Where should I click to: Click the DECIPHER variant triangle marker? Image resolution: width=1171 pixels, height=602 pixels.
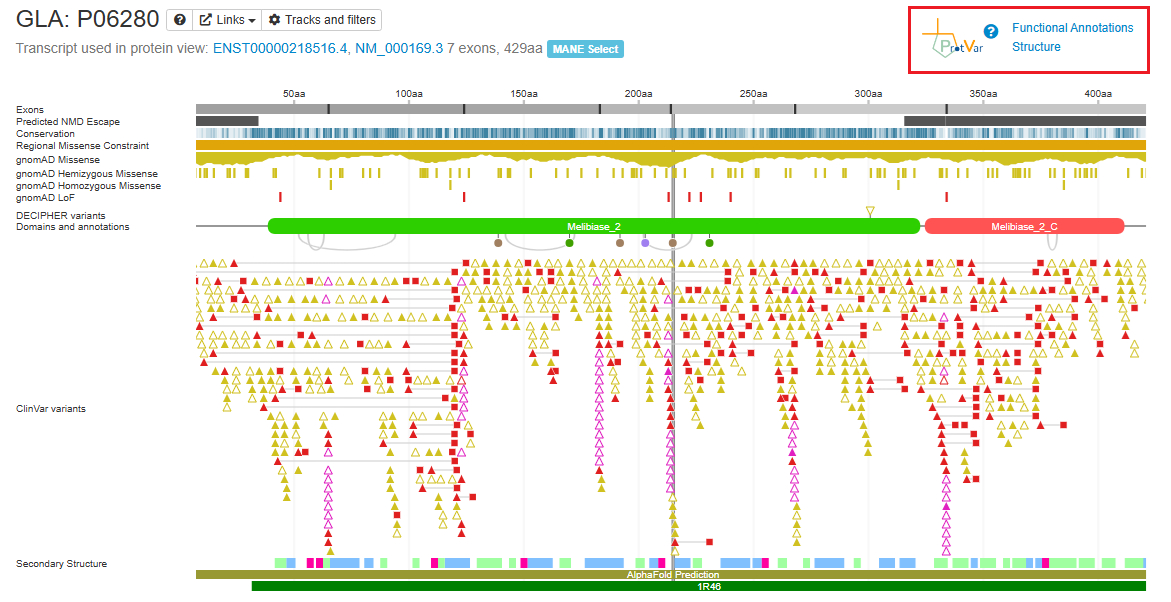(x=870, y=211)
